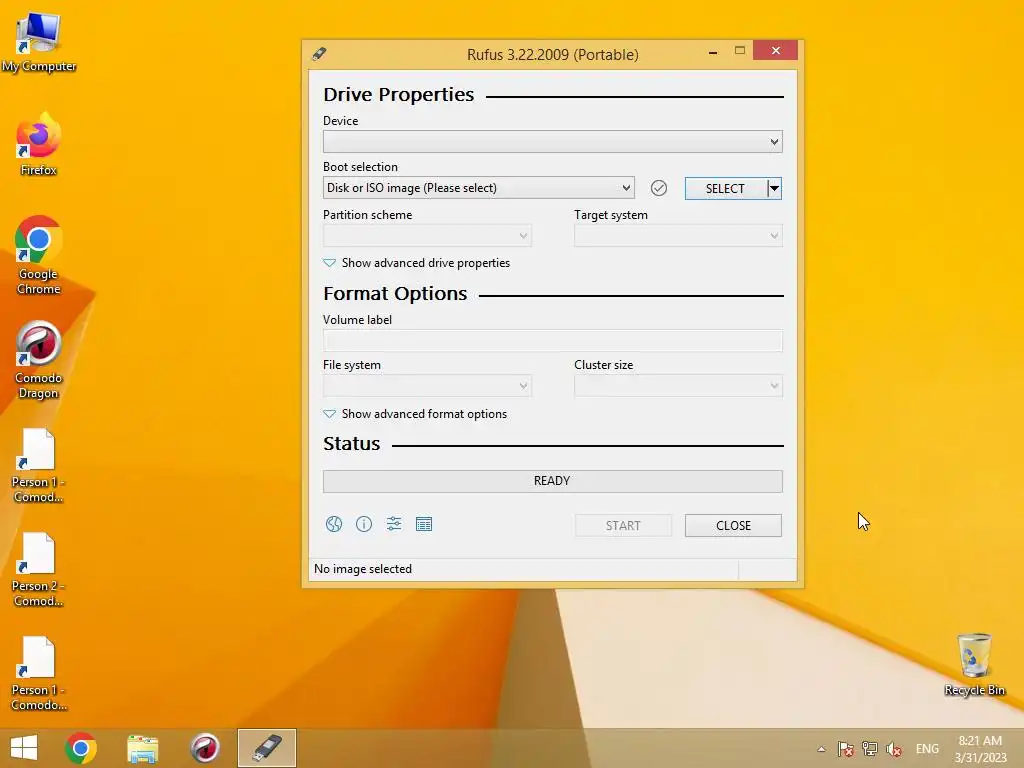Open the Device dropdown
Screen dimensions: 1024x768
552,142
